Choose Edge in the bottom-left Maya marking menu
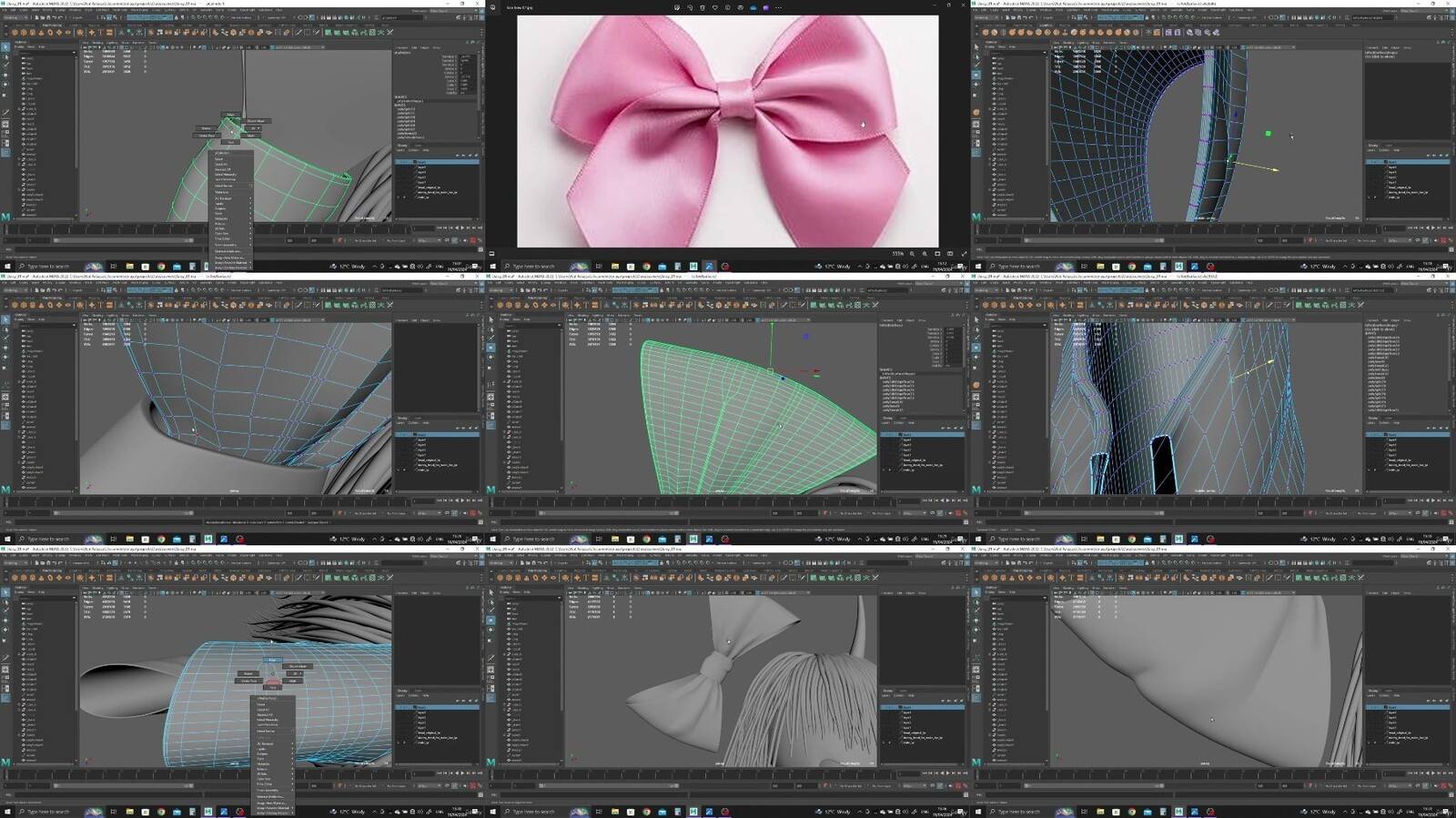 click(x=271, y=660)
